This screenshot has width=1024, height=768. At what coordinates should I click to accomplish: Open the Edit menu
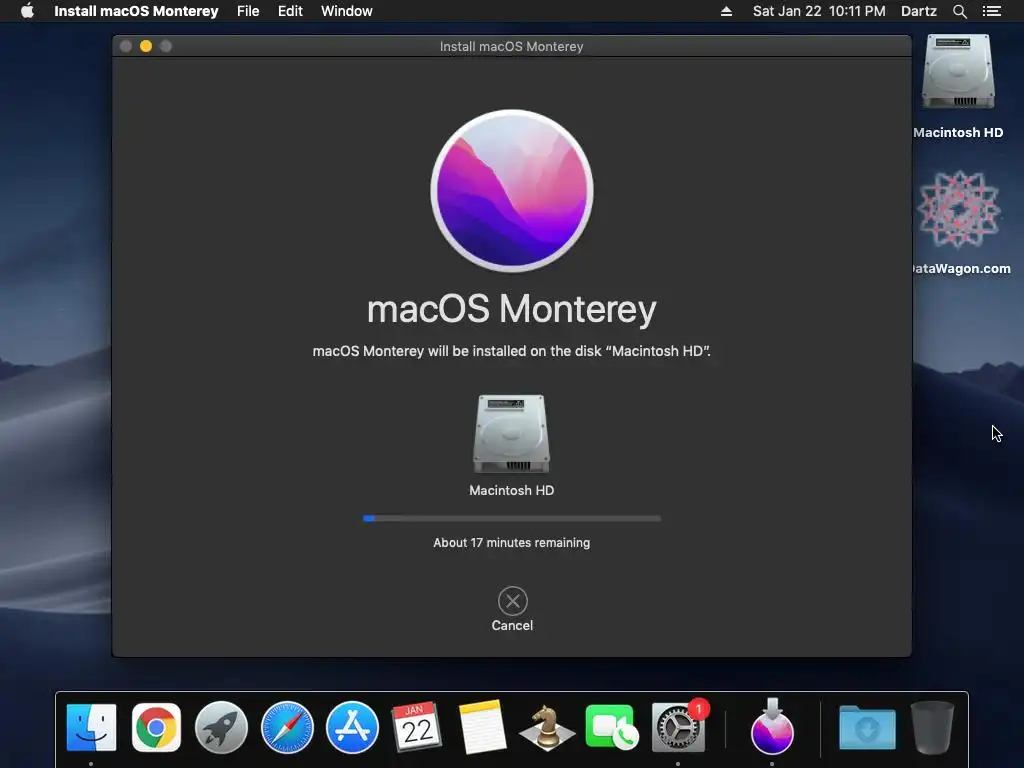[x=290, y=11]
